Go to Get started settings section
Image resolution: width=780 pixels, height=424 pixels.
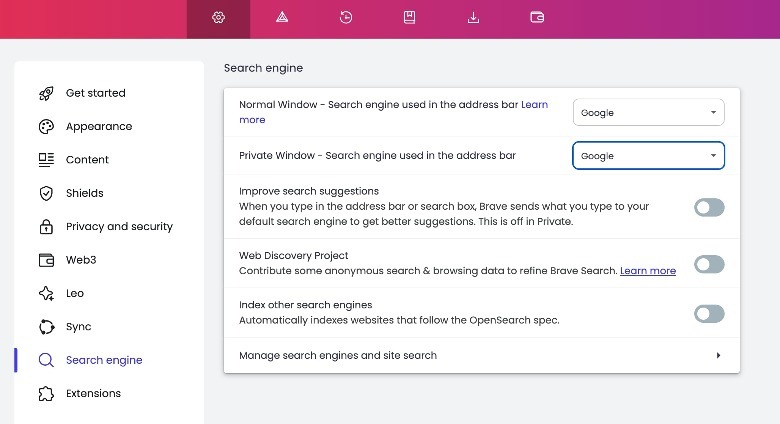pos(96,93)
